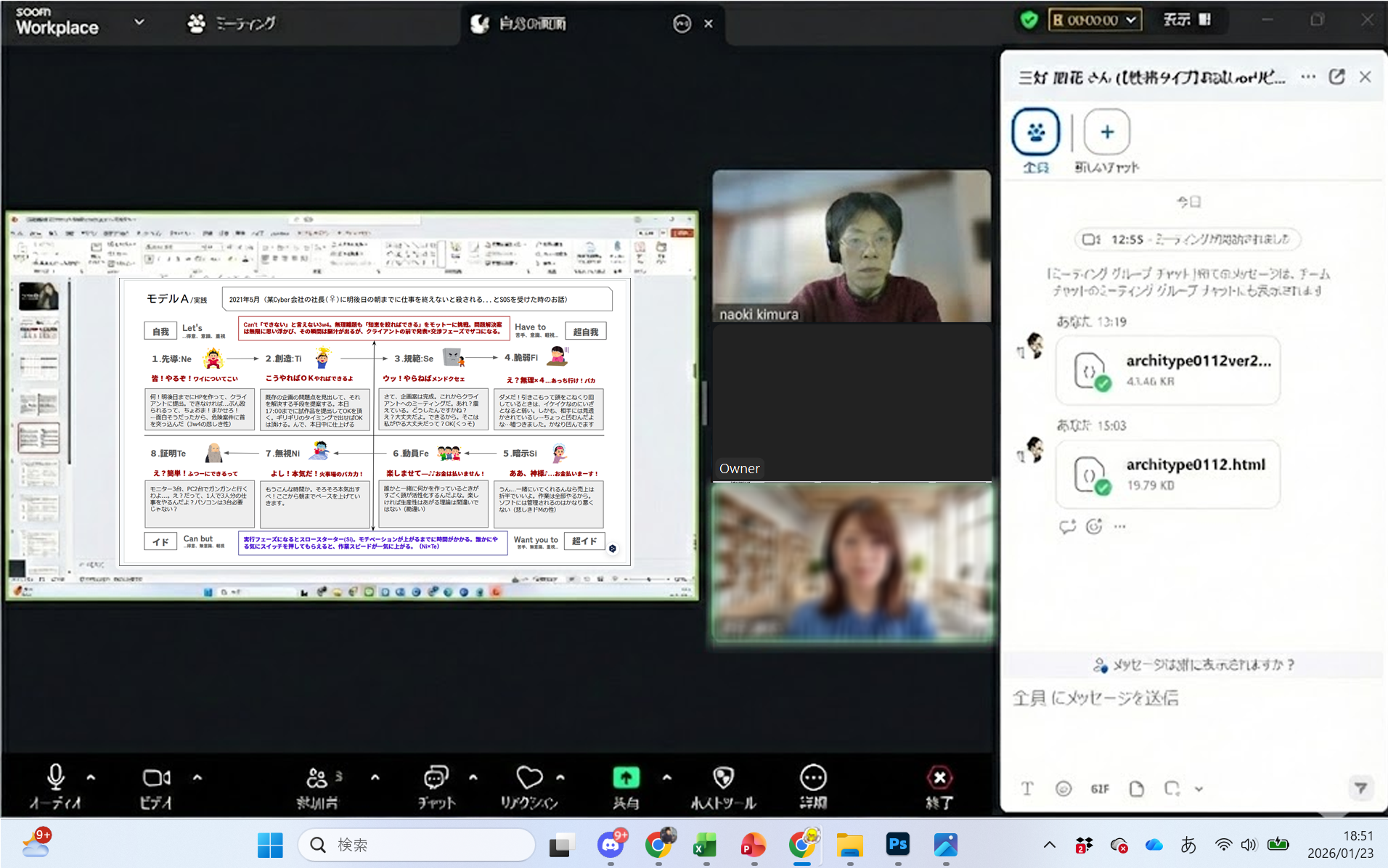The height and width of the screenshot is (868, 1388).
Task: Expand reactions options arrow
Action: click(x=560, y=777)
